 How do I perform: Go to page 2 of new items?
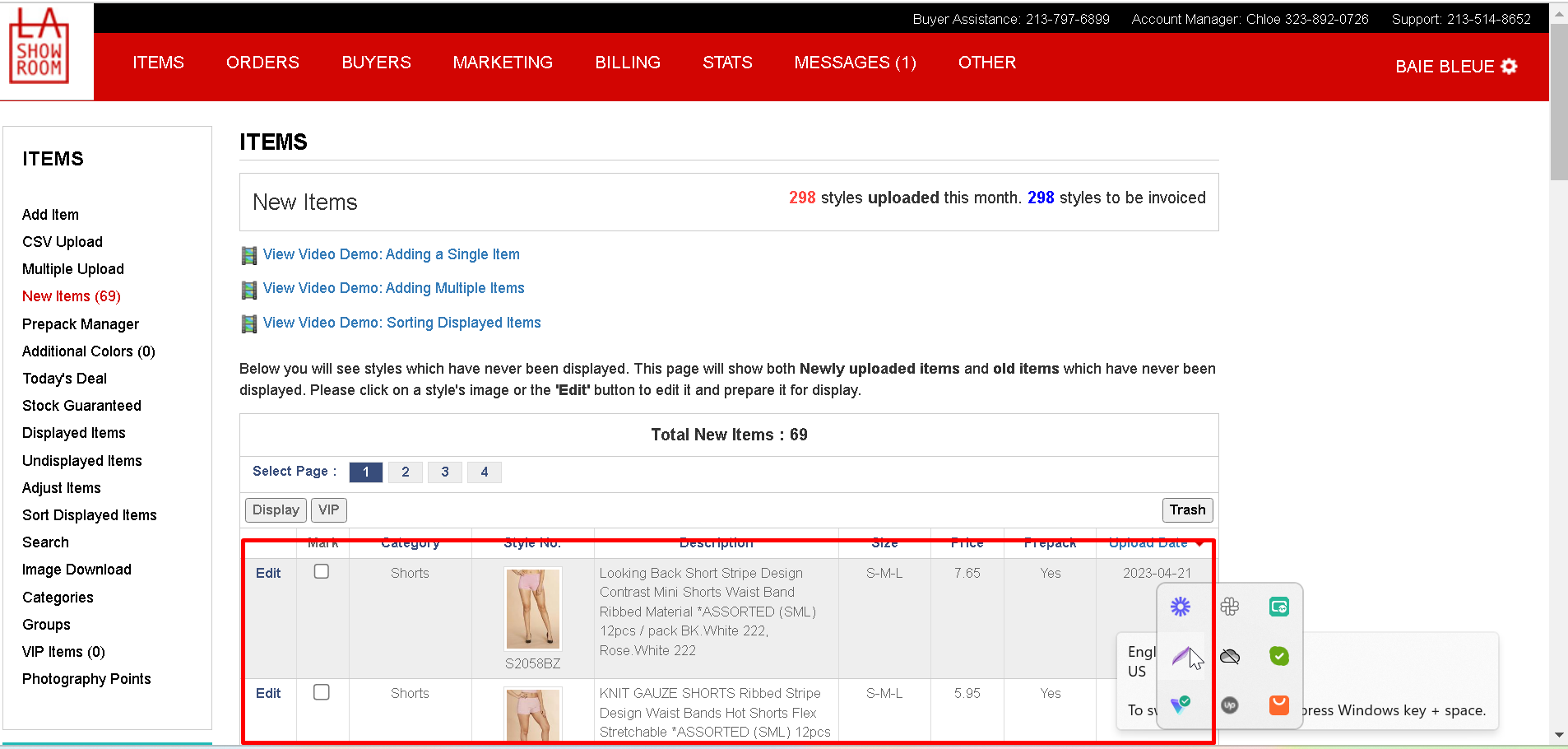[x=406, y=472]
